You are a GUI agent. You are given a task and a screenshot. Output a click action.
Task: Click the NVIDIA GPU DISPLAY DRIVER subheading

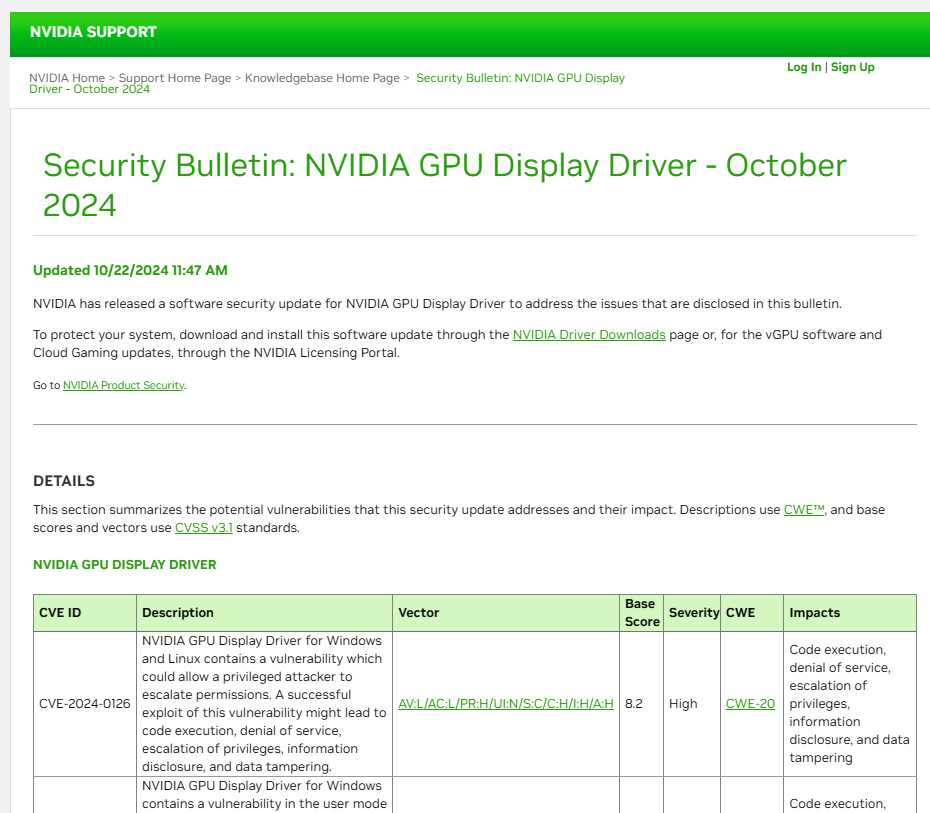[x=125, y=565]
